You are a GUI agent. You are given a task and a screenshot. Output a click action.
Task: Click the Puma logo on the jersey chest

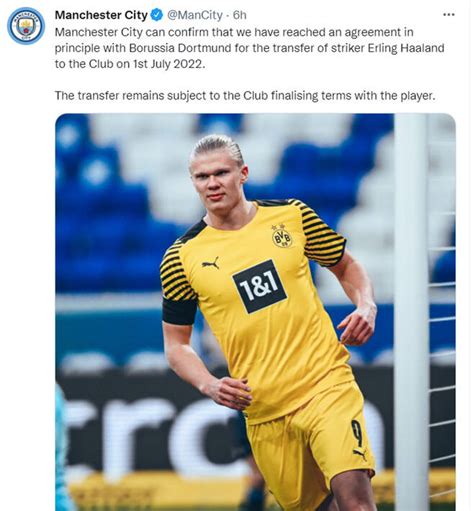(211, 263)
